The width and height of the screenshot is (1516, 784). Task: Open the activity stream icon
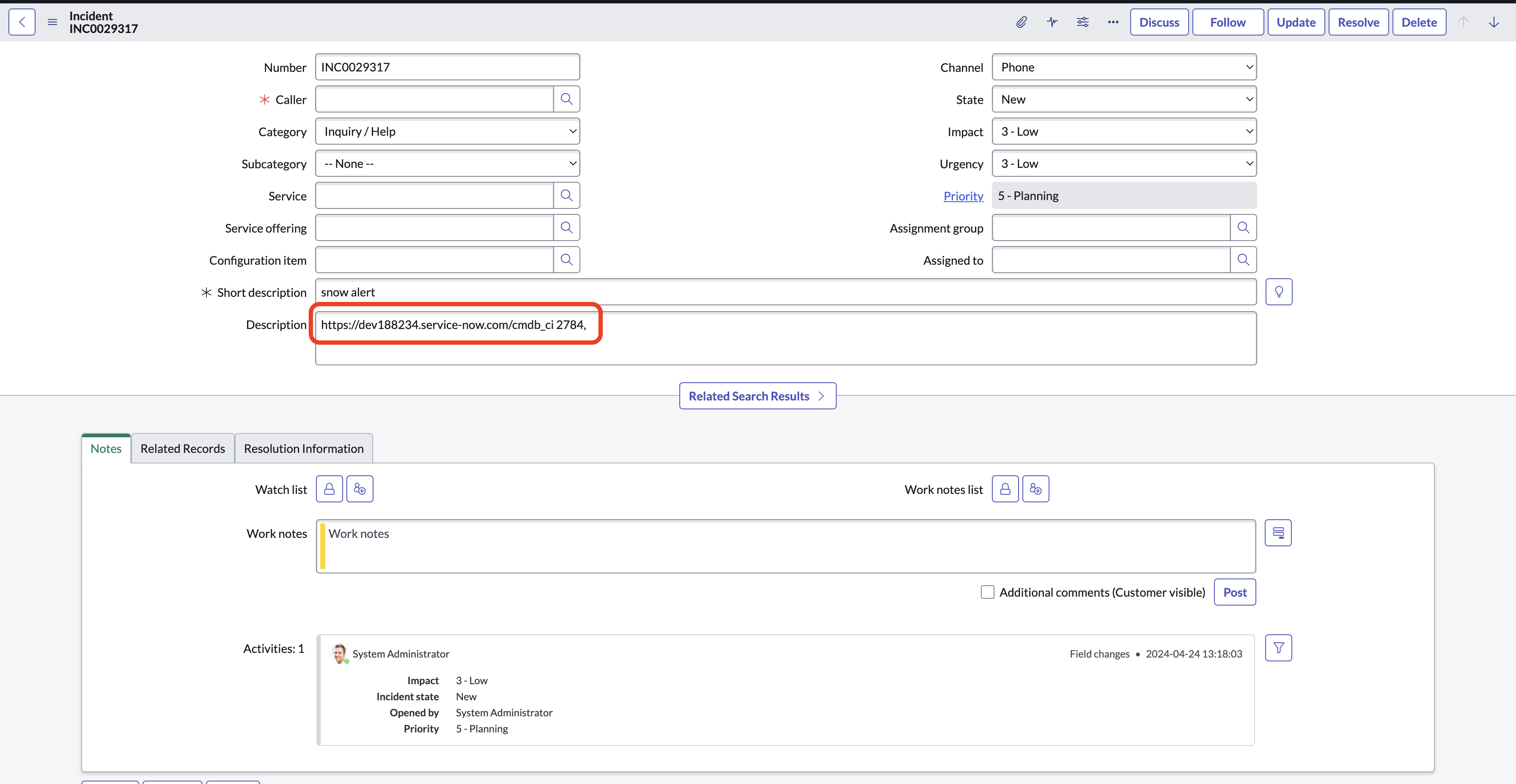1052,22
